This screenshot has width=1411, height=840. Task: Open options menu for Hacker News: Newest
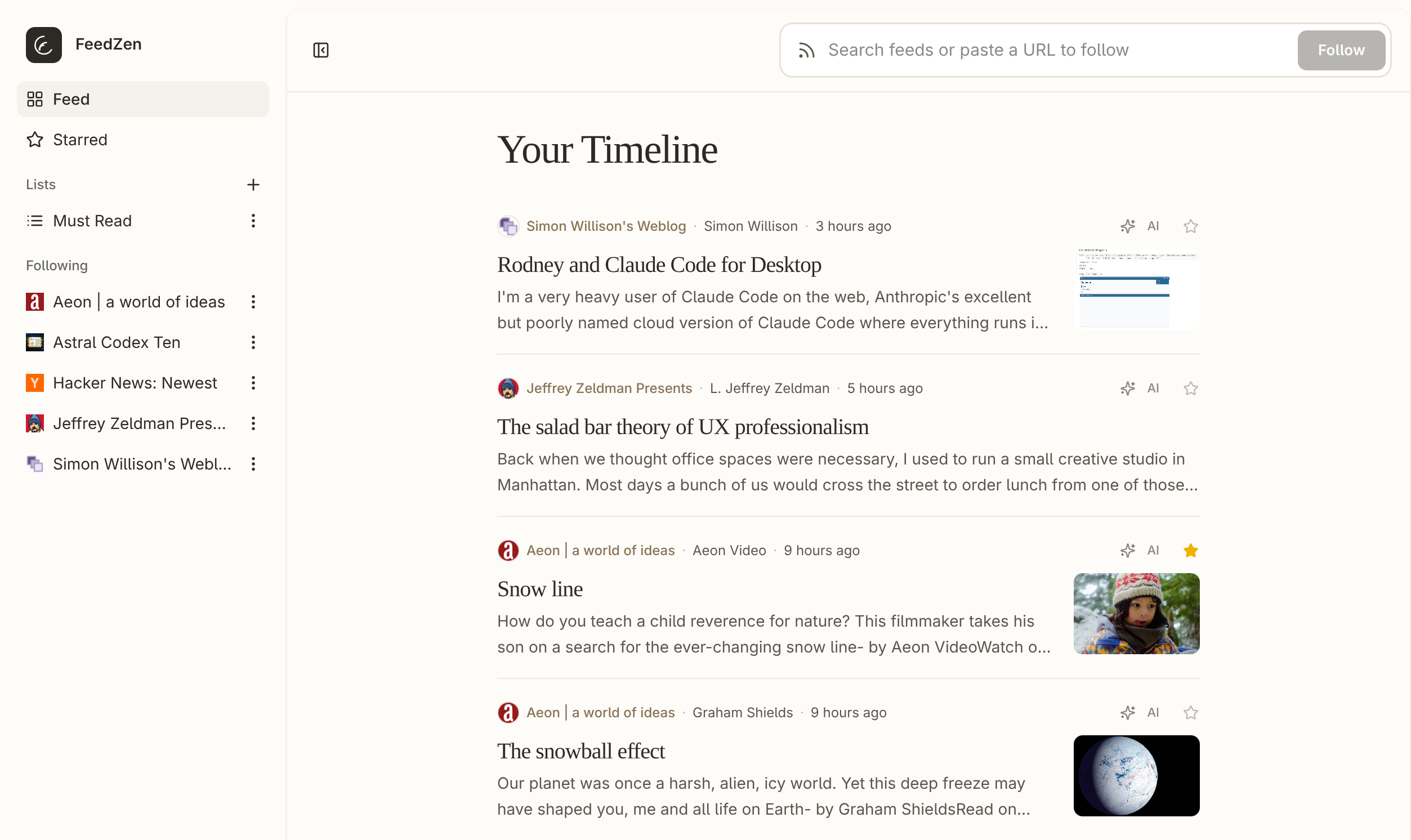pos(253,383)
